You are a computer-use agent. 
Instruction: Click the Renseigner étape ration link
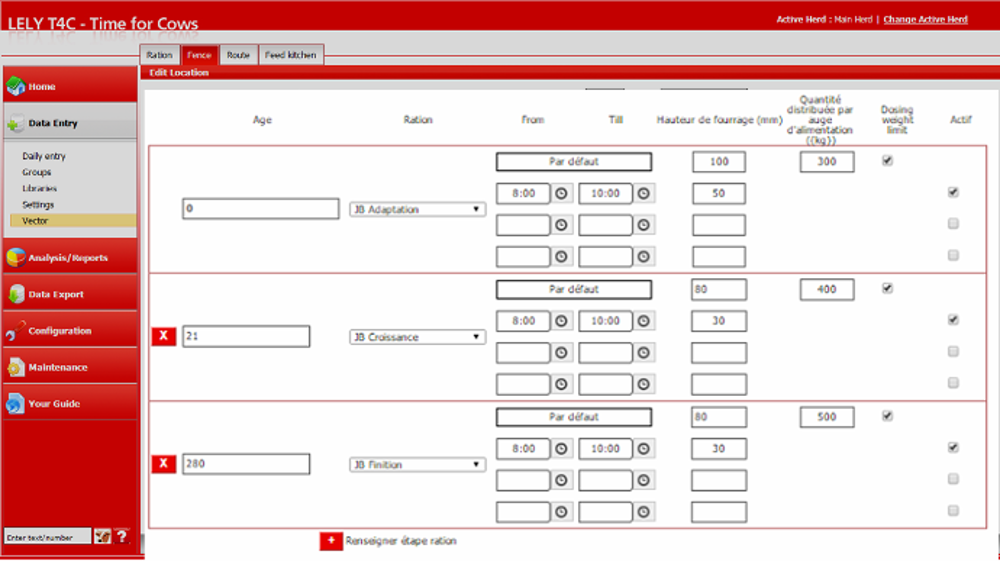401,541
